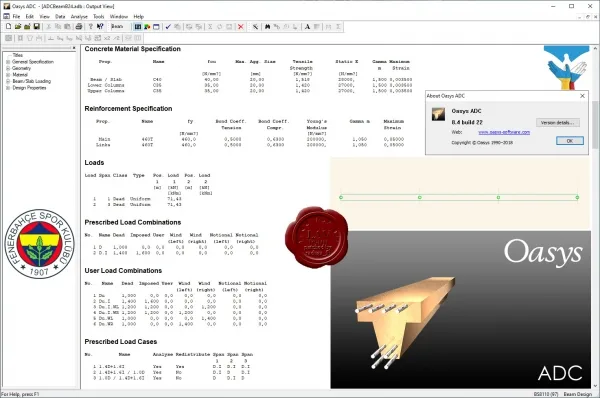Click the rightmost green node on beam diagram
Screen dimensions: 600x398
[577, 197]
